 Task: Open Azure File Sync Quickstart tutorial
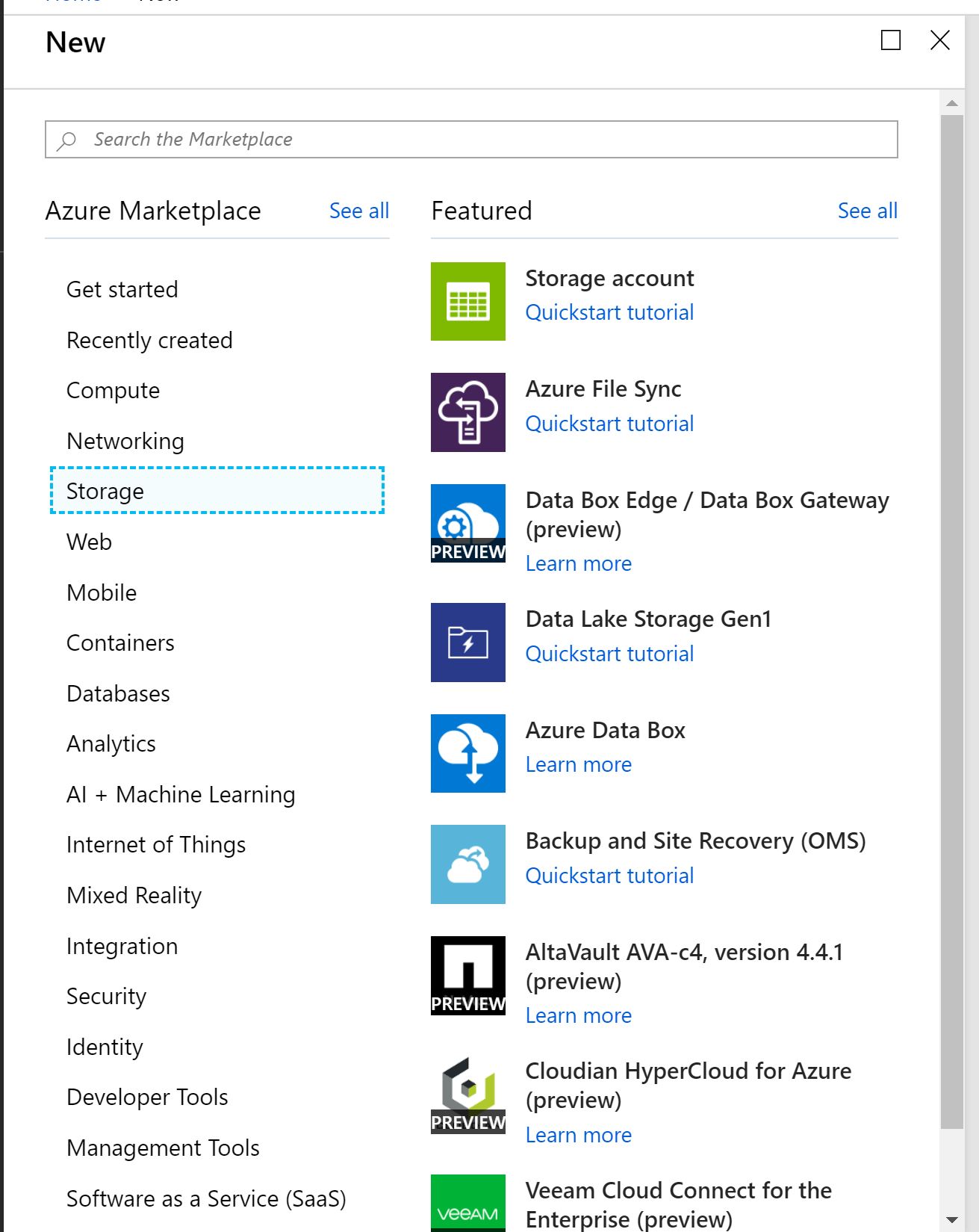click(x=609, y=424)
